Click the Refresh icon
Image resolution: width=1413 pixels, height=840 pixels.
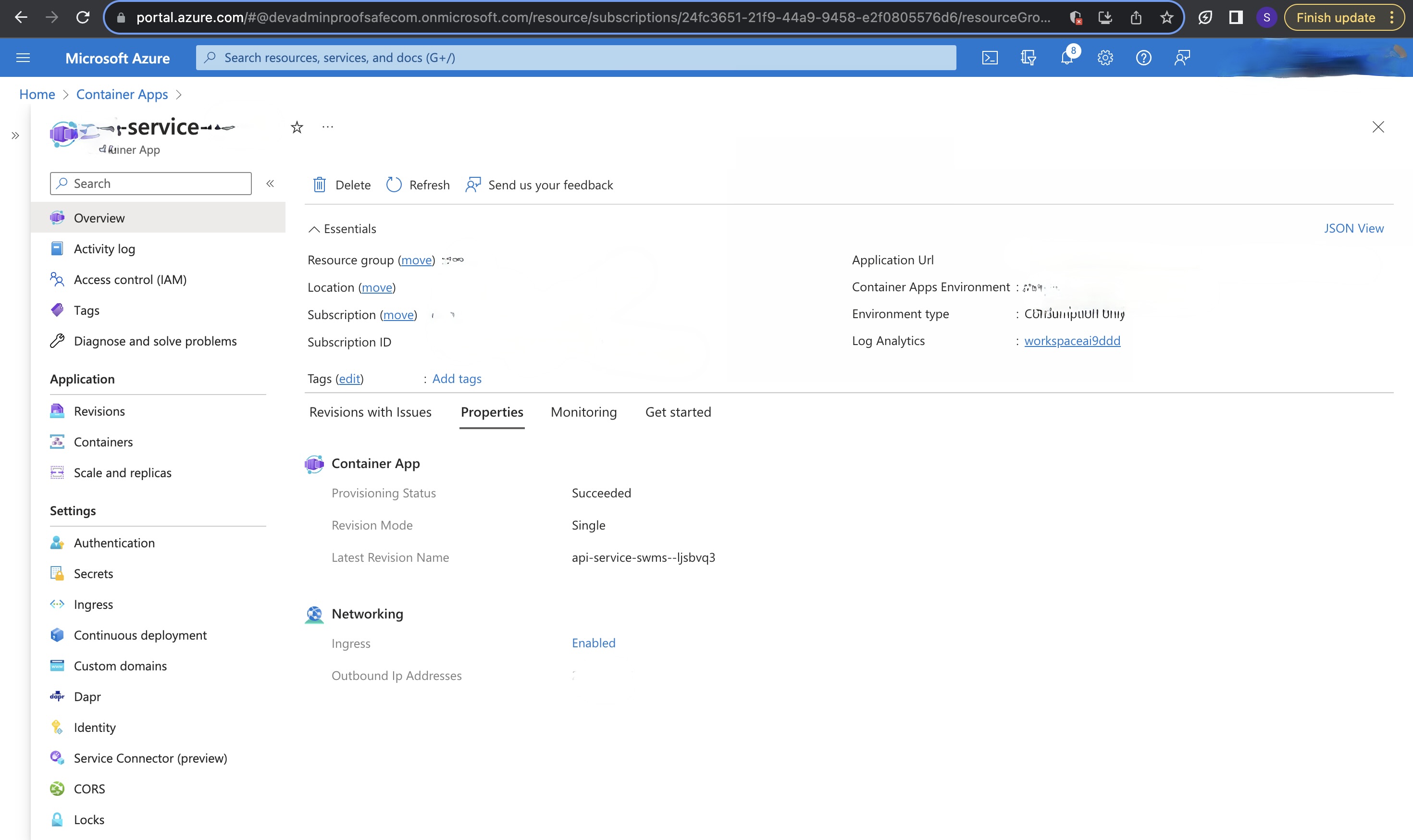coord(394,185)
